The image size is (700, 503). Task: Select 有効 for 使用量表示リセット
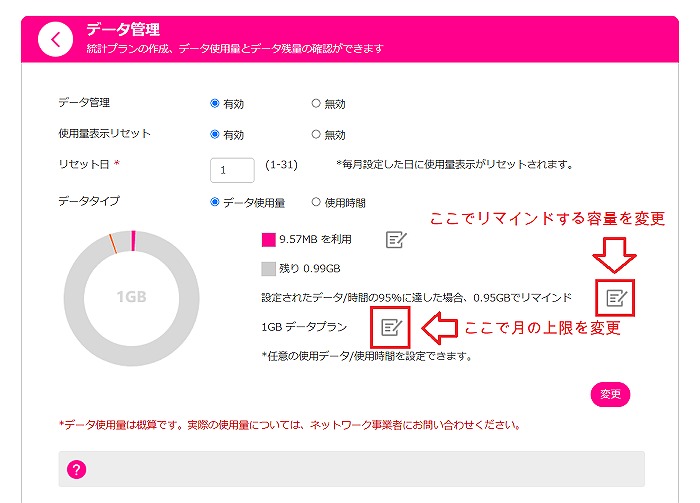tap(215, 134)
